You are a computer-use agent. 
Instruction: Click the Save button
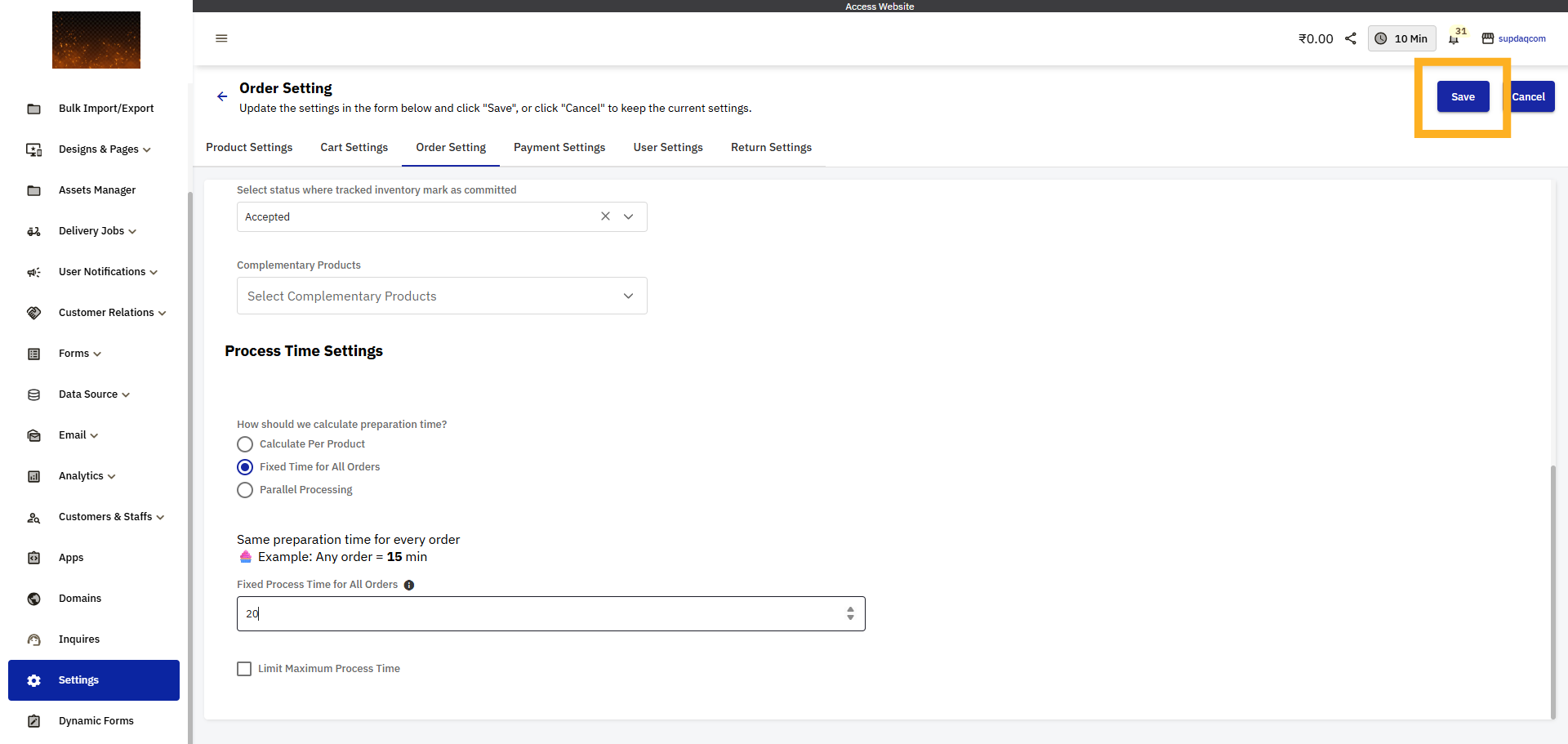[1463, 96]
